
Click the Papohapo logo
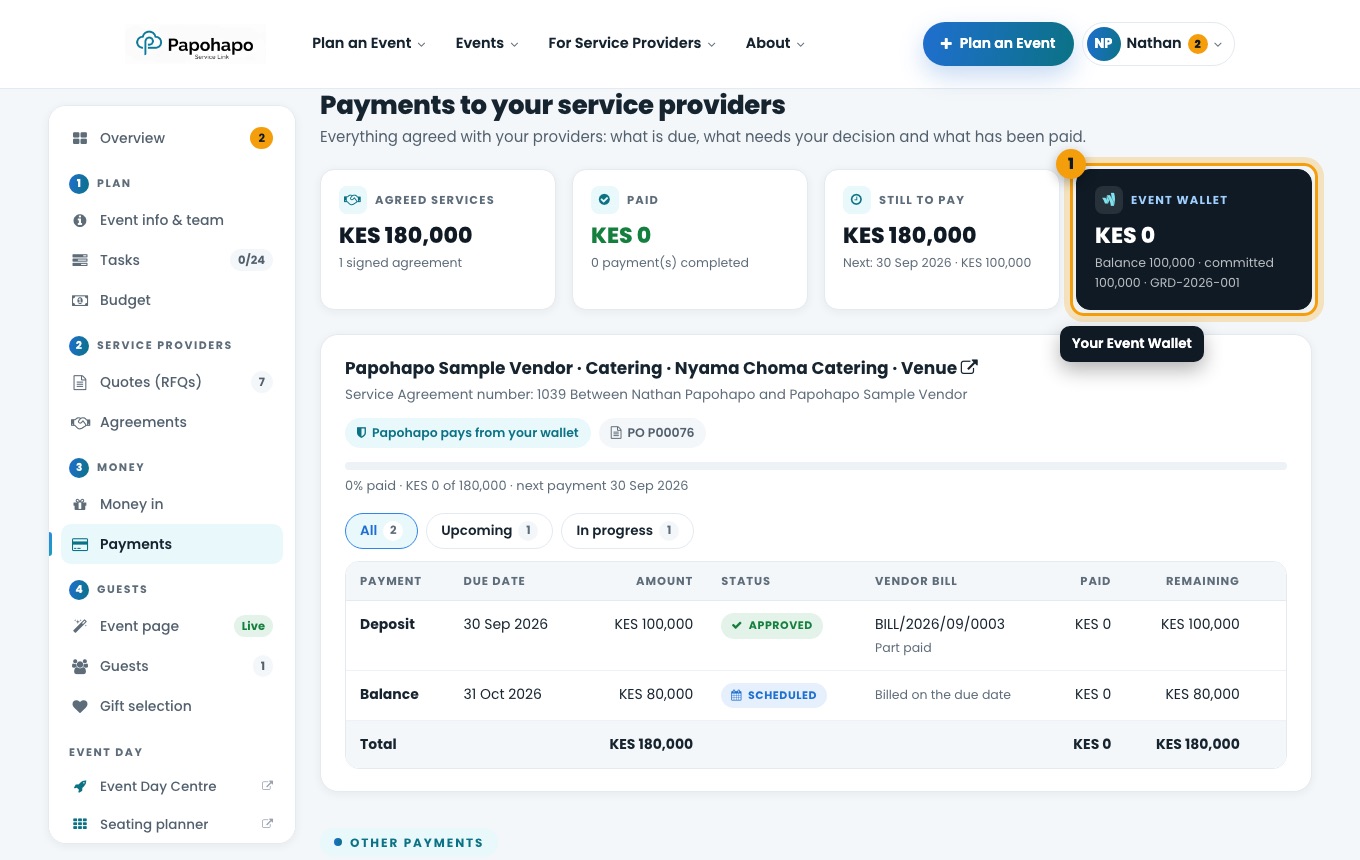click(195, 44)
